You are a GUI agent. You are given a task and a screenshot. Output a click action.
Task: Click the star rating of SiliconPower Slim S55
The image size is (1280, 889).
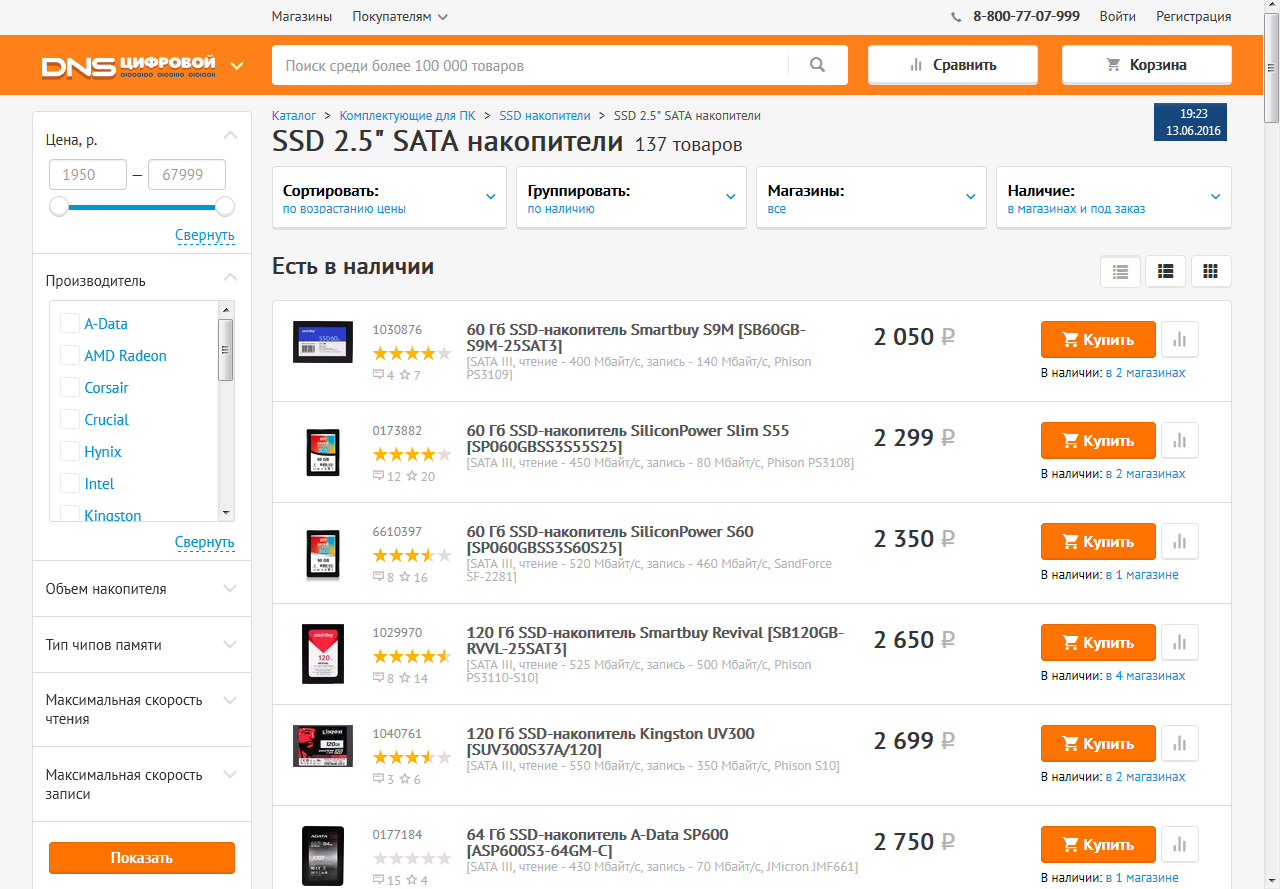[412, 454]
